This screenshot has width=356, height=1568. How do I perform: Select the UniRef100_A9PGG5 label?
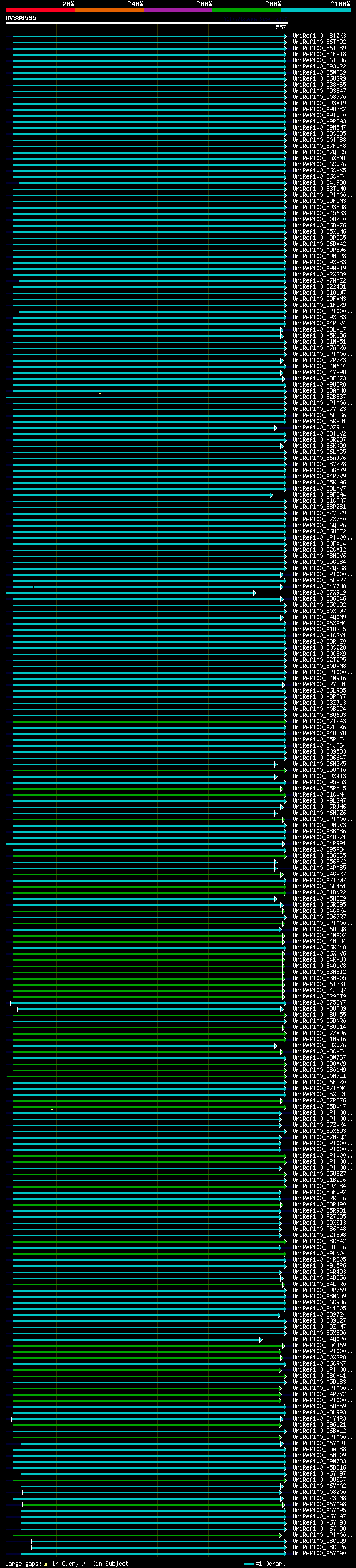319,238
